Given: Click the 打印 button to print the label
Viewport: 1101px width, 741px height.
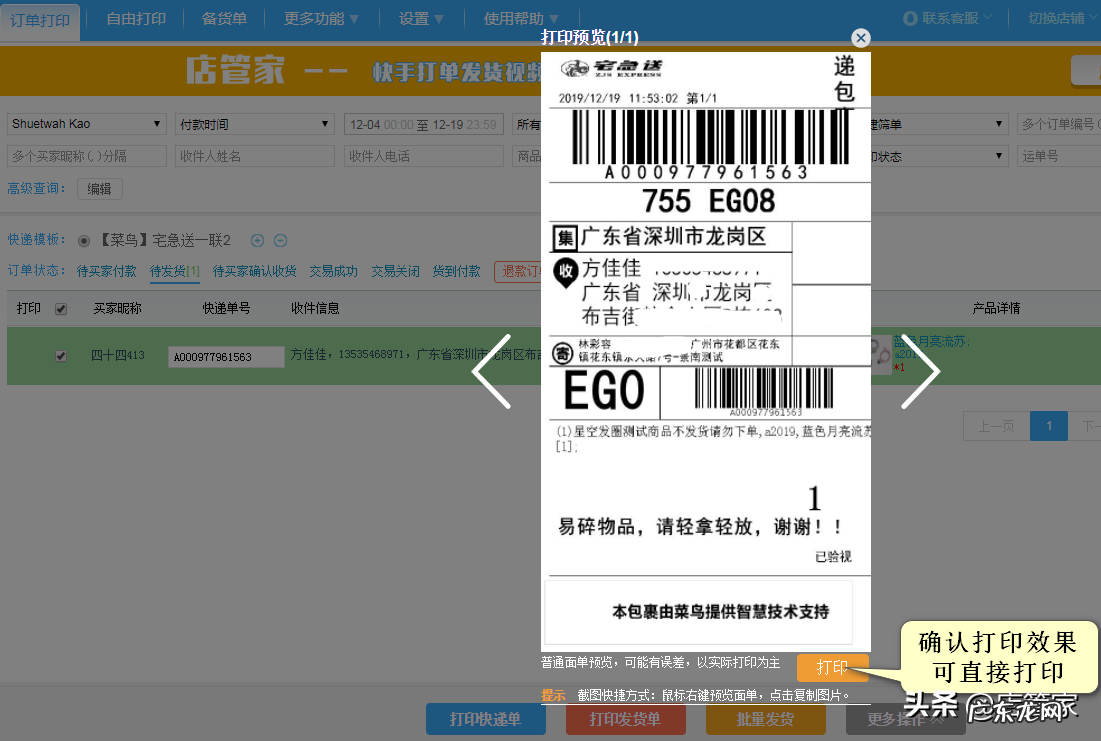Looking at the screenshot, I should 833,667.
